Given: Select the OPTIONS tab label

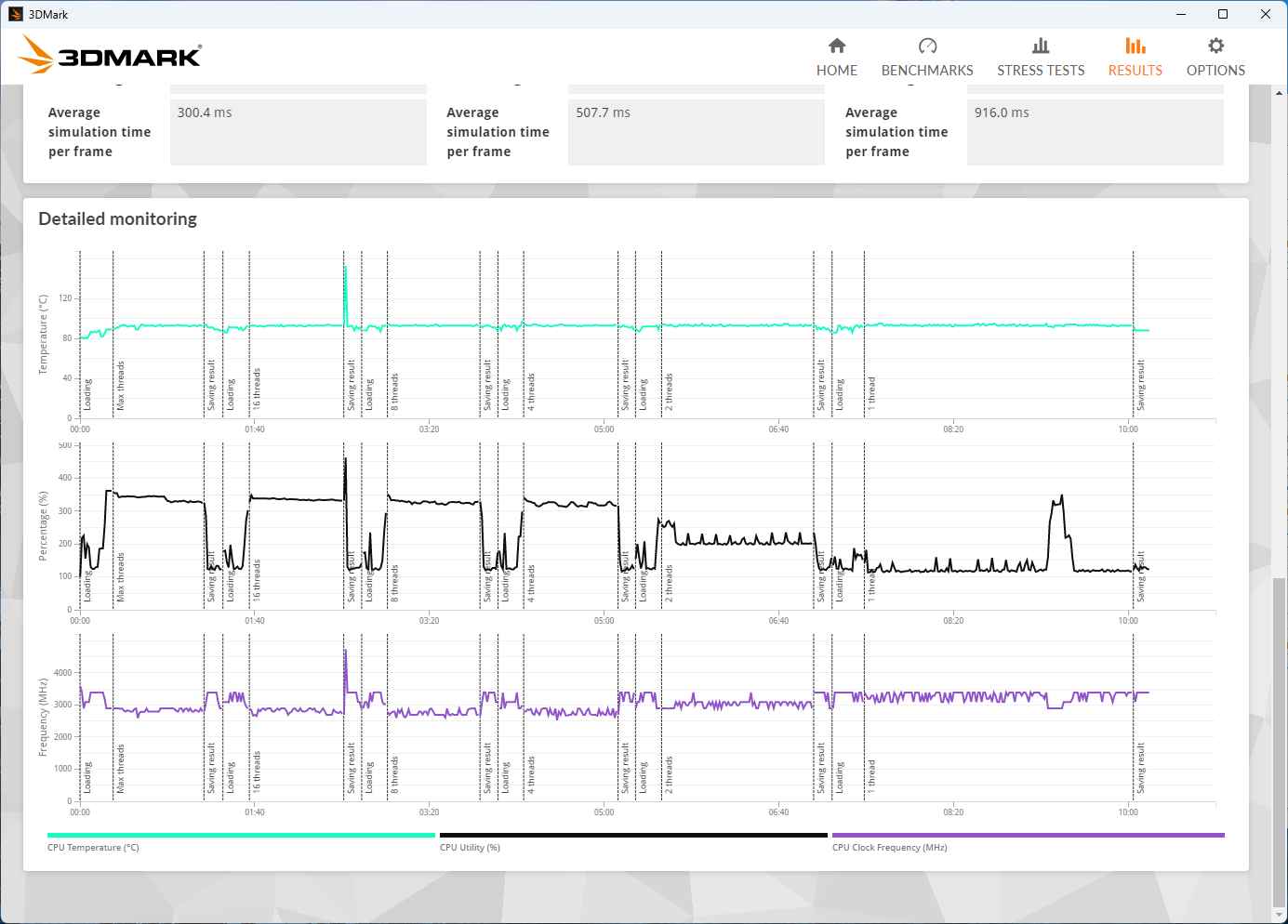Looking at the screenshot, I should tap(1215, 71).
